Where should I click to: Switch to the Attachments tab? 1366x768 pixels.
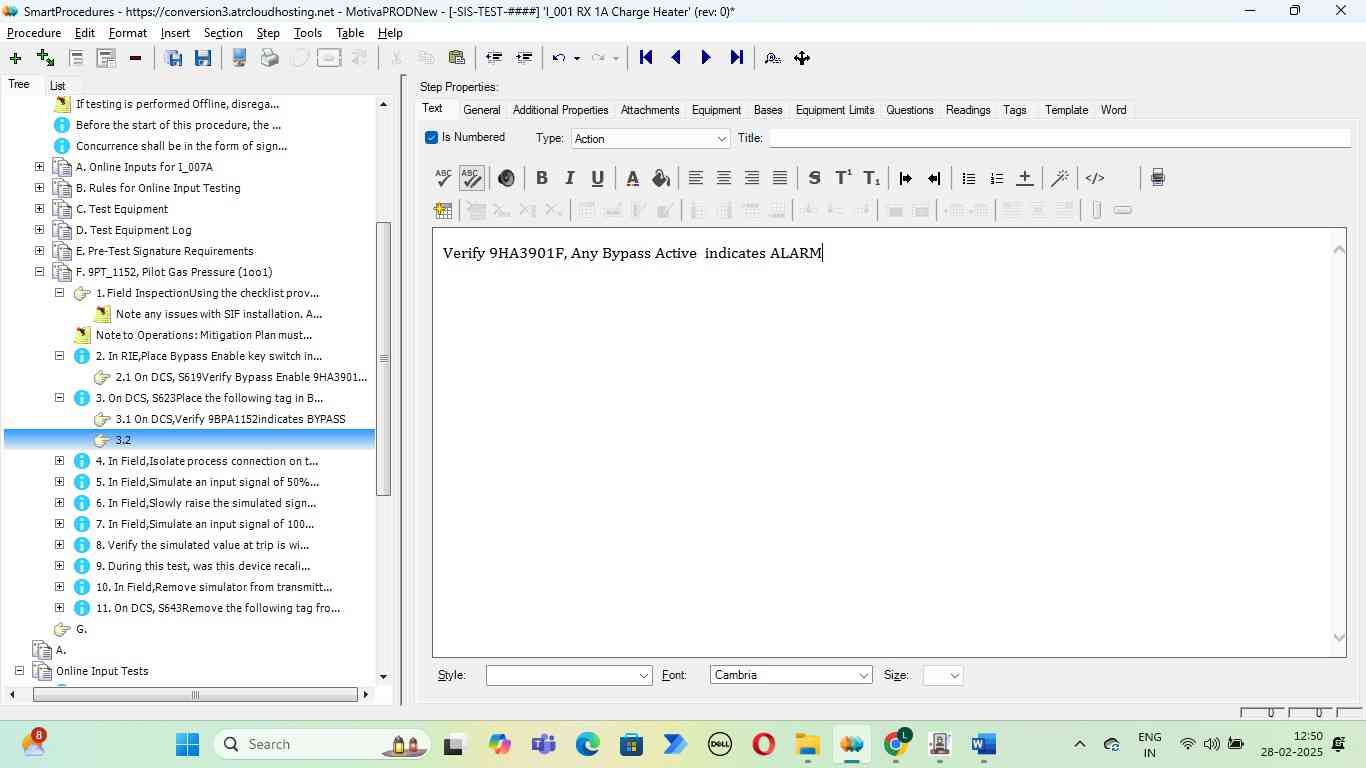coord(650,110)
